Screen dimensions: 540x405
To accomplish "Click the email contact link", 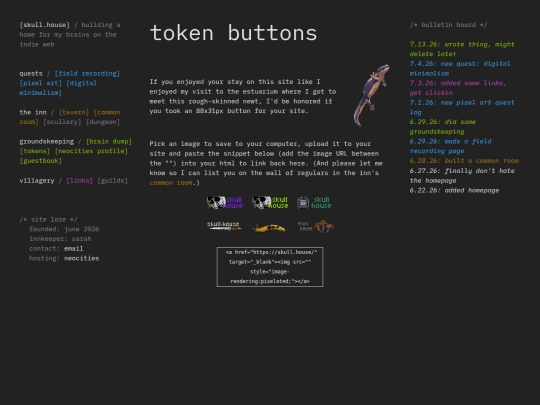I will 73,248.
